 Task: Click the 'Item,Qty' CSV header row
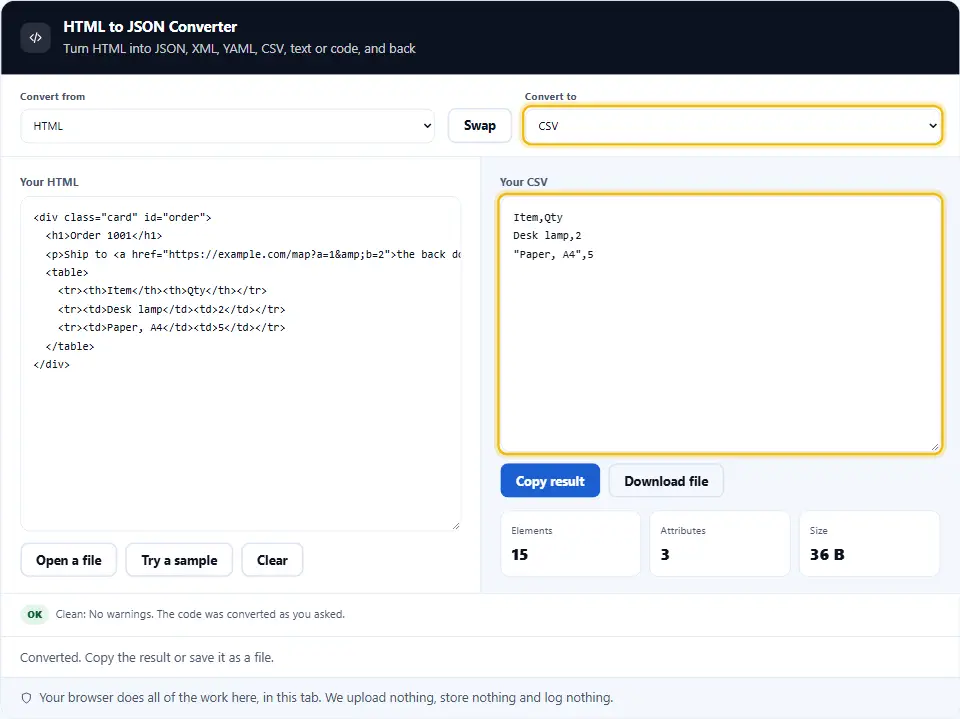[x=538, y=217]
